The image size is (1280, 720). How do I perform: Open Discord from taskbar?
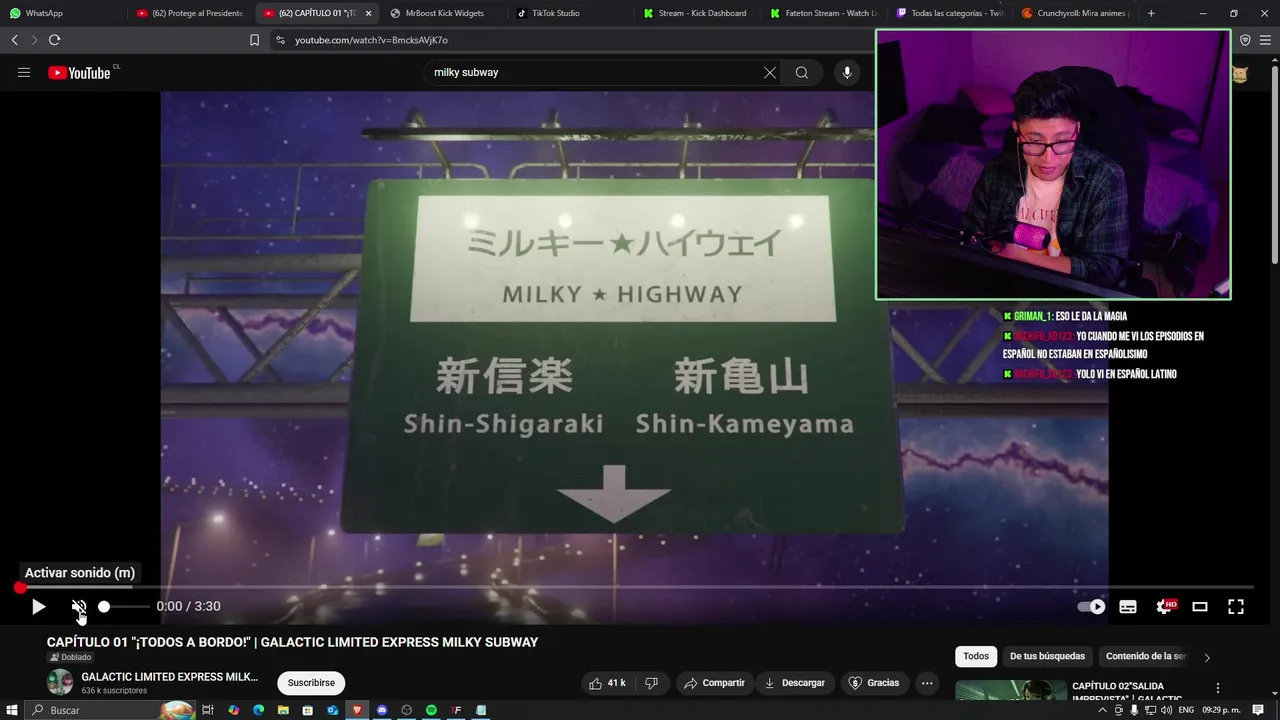pos(382,710)
